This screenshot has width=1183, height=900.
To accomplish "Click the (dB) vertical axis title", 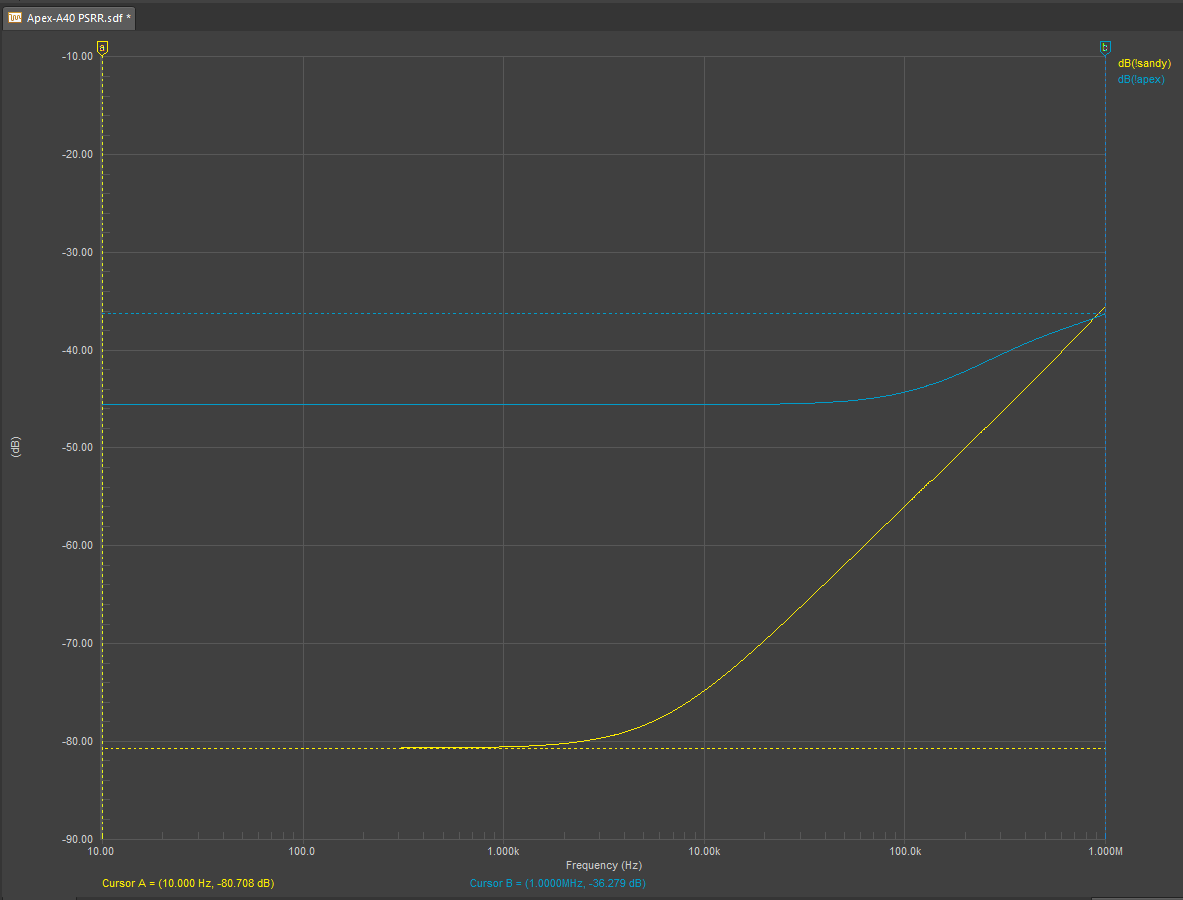I will (16, 447).
